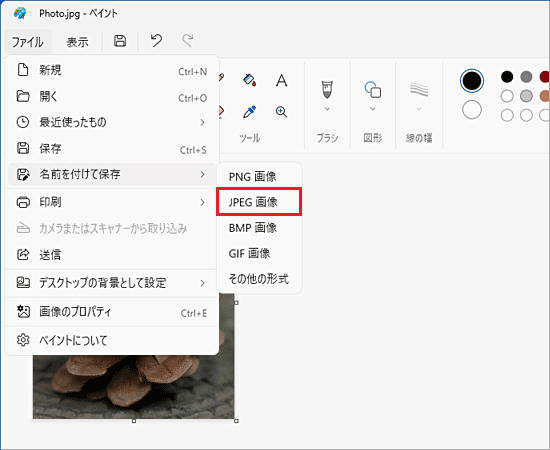Viewport: 550px width, 450px height.
Task: Expand the shapes dropdown chevron
Action: click(373, 109)
